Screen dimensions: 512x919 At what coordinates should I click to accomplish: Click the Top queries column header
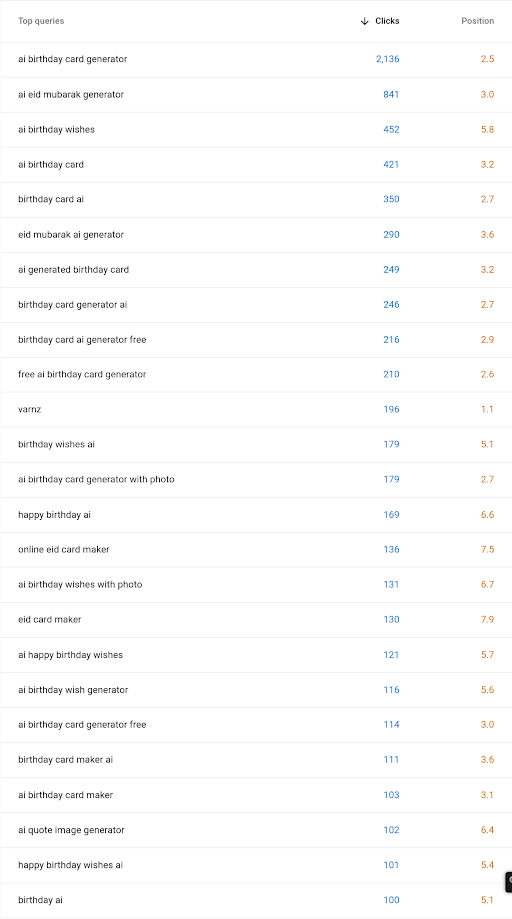tap(41, 21)
